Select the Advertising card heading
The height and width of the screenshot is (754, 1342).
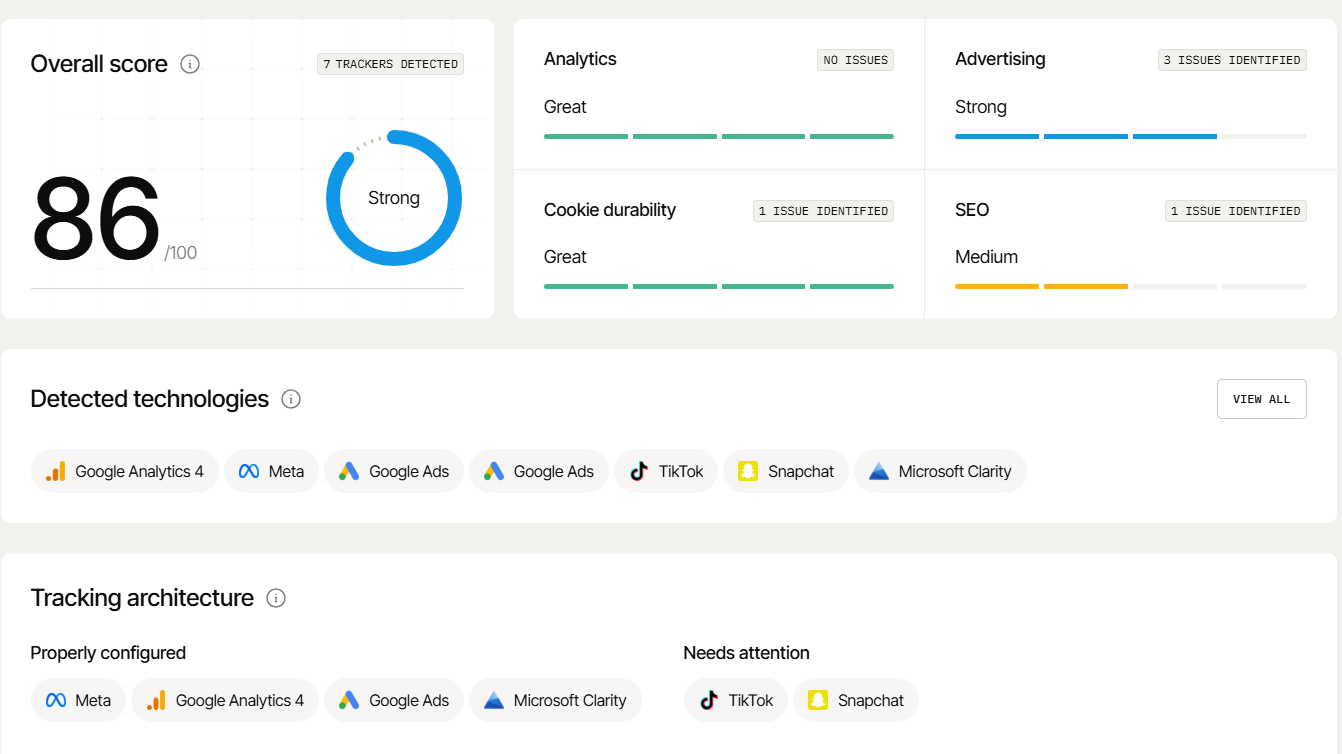(x=1000, y=59)
